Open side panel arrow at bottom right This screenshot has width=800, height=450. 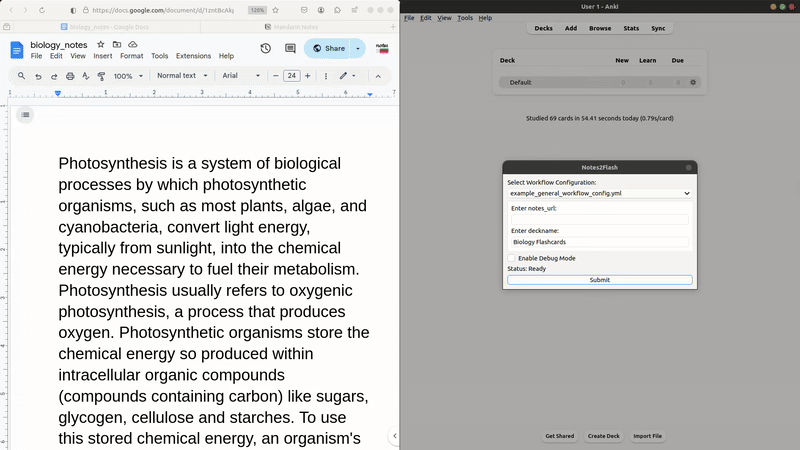pyautogui.click(x=394, y=436)
